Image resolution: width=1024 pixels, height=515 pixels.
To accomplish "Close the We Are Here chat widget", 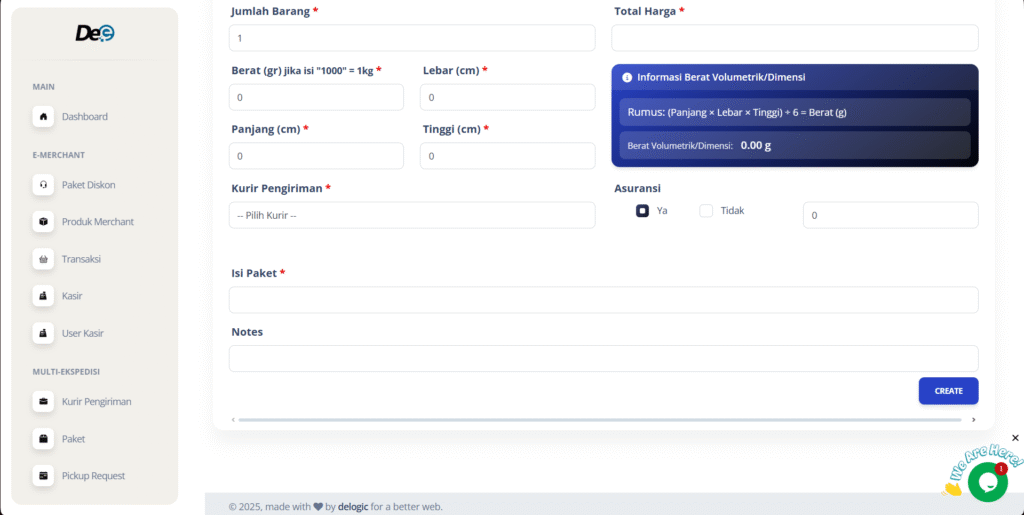I will click(1015, 437).
